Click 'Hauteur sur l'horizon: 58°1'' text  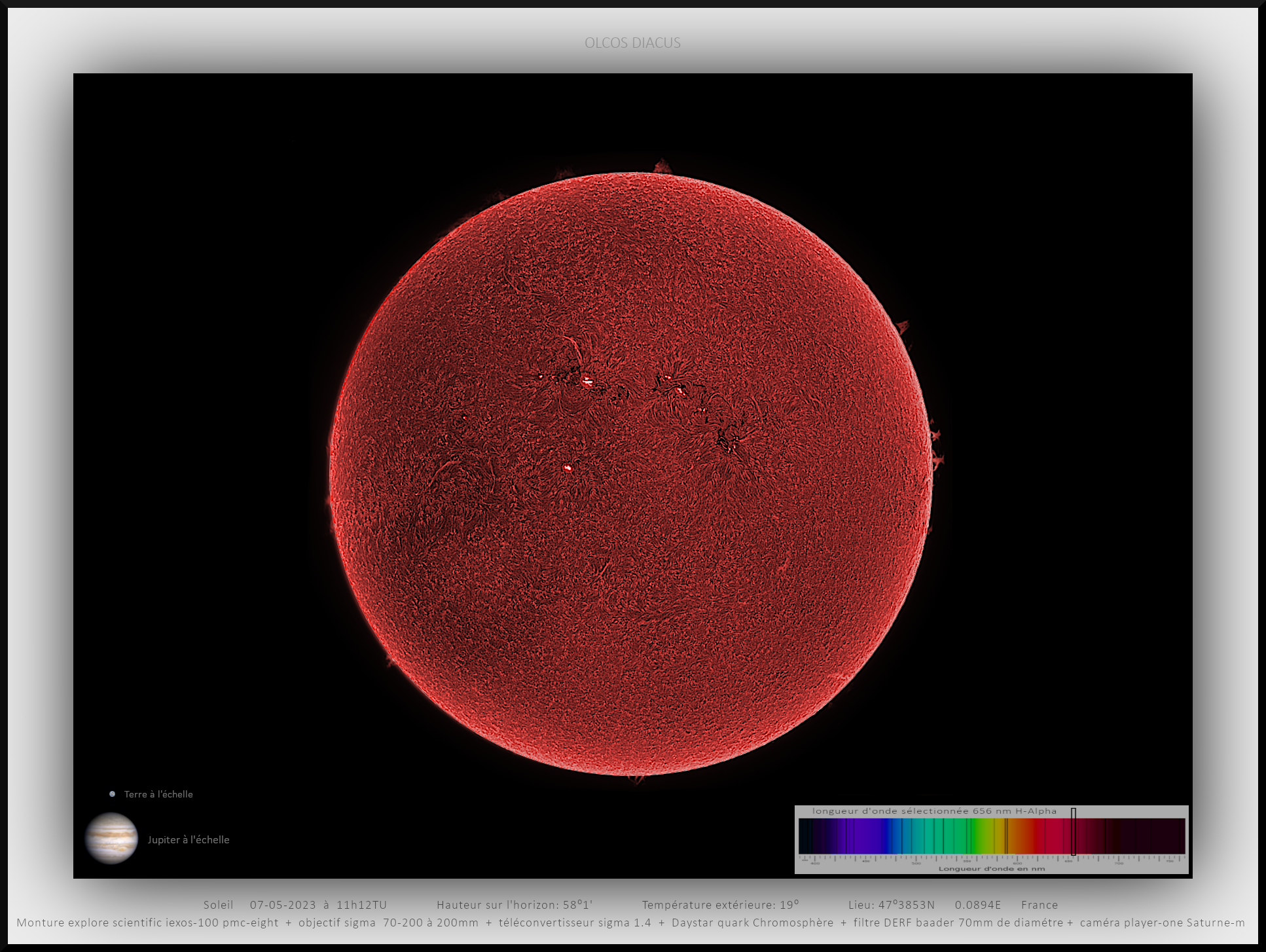coord(515,905)
